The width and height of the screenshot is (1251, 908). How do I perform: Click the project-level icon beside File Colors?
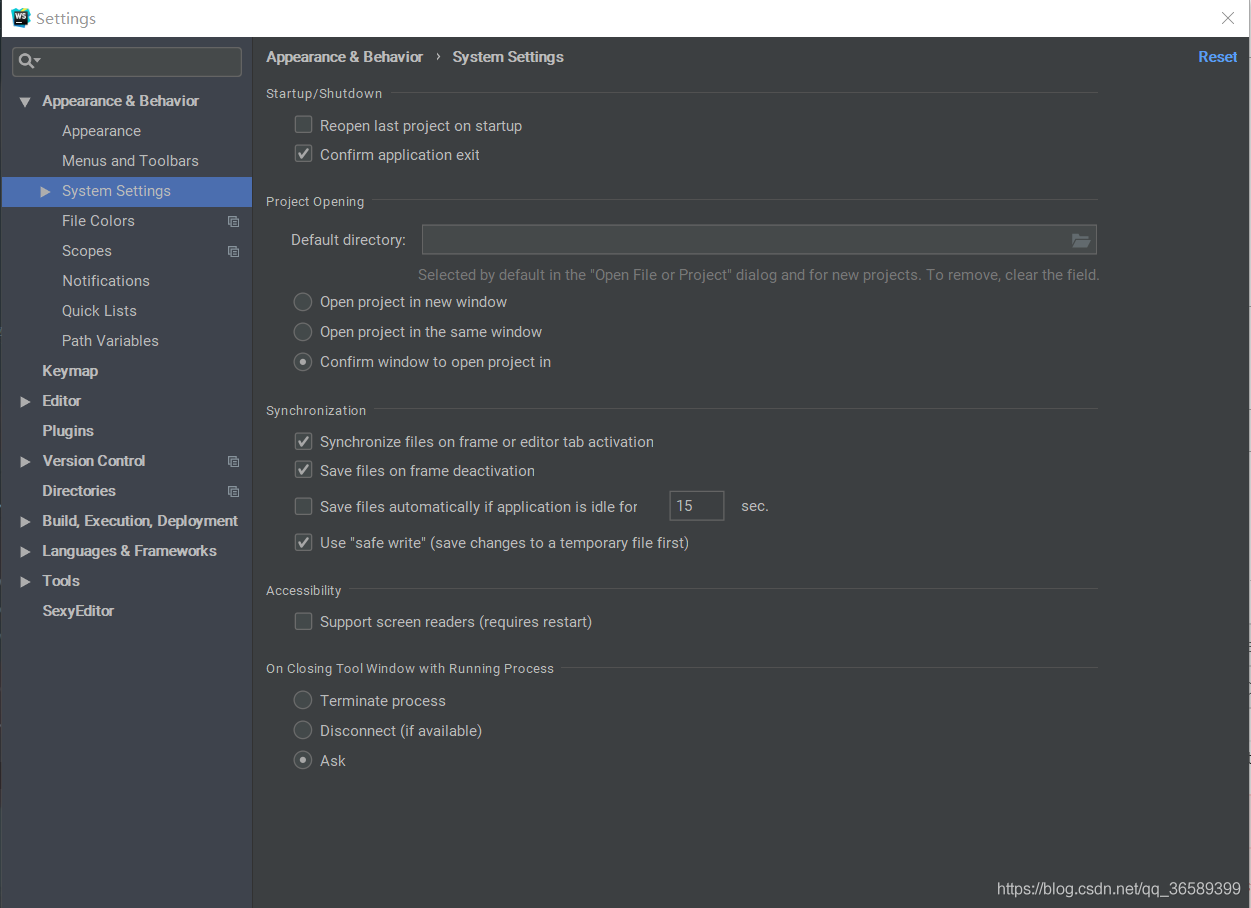[x=233, y=221]
